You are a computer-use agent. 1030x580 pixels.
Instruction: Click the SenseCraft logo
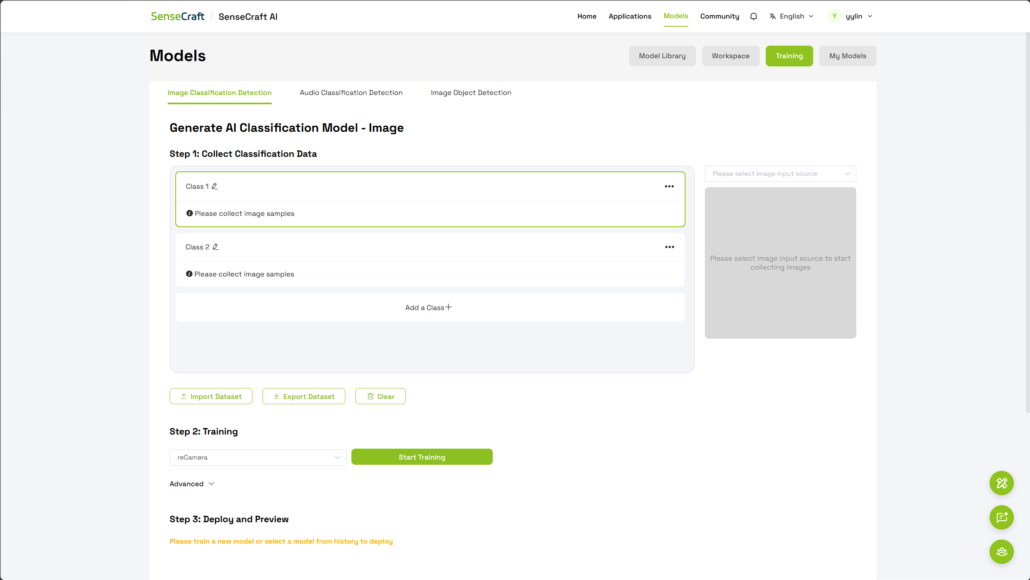[x=177, y=16]
